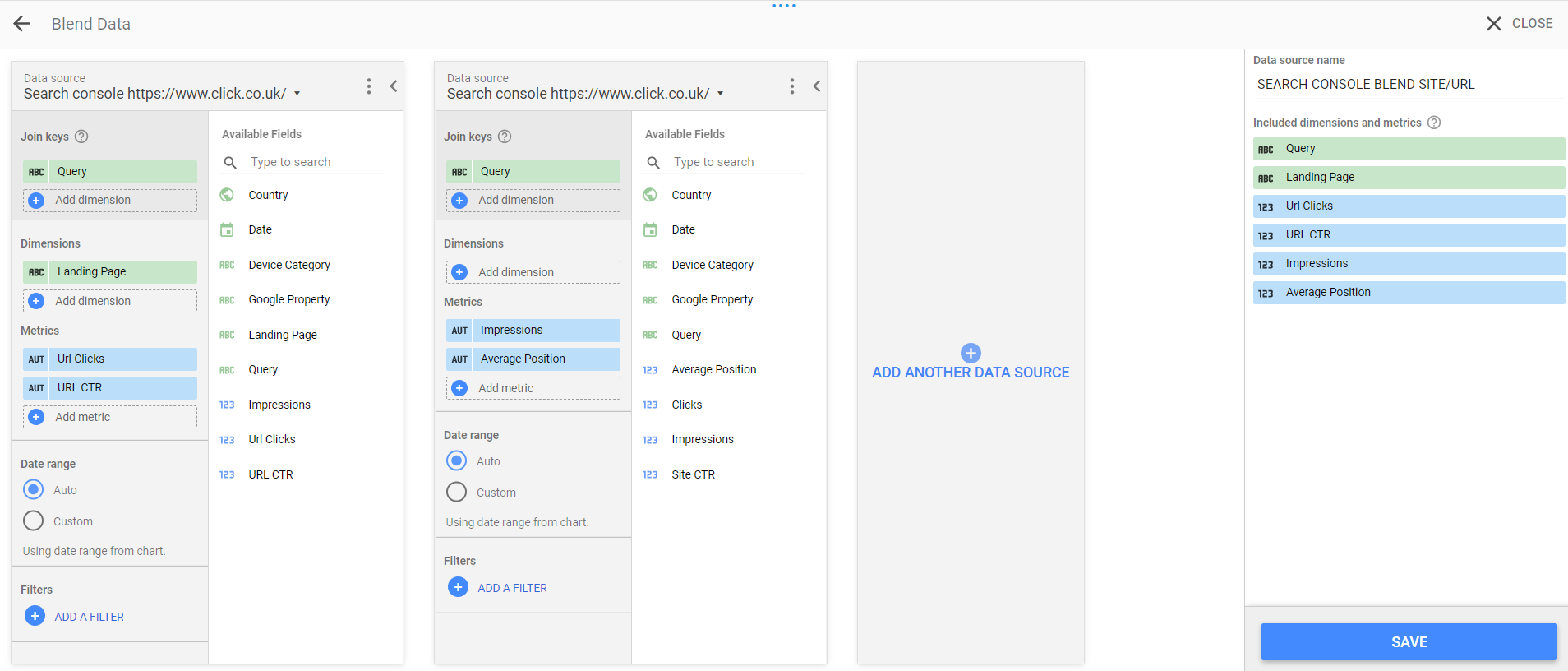Add a dimension below Landing Page

[x=110, y=302]
